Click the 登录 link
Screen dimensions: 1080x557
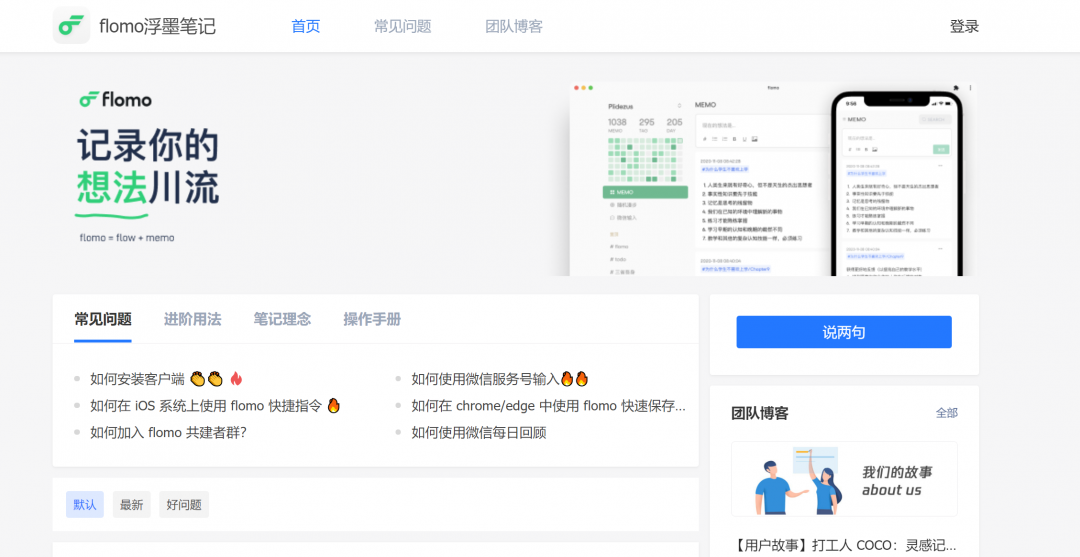pyautogui.click(x=964, y=26)
